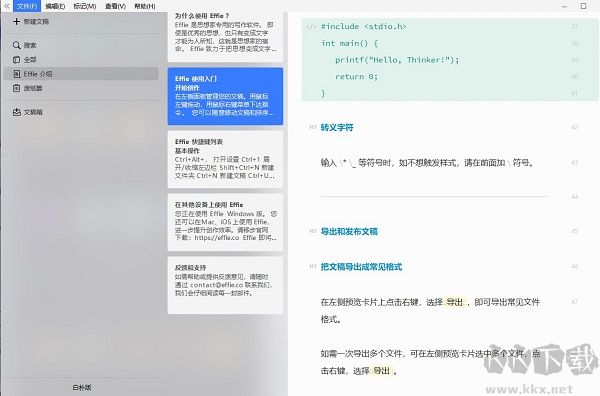This screenshot has height=396, width=600.
Task: Open the 编辑(E) menu
Action: point(55,6)
